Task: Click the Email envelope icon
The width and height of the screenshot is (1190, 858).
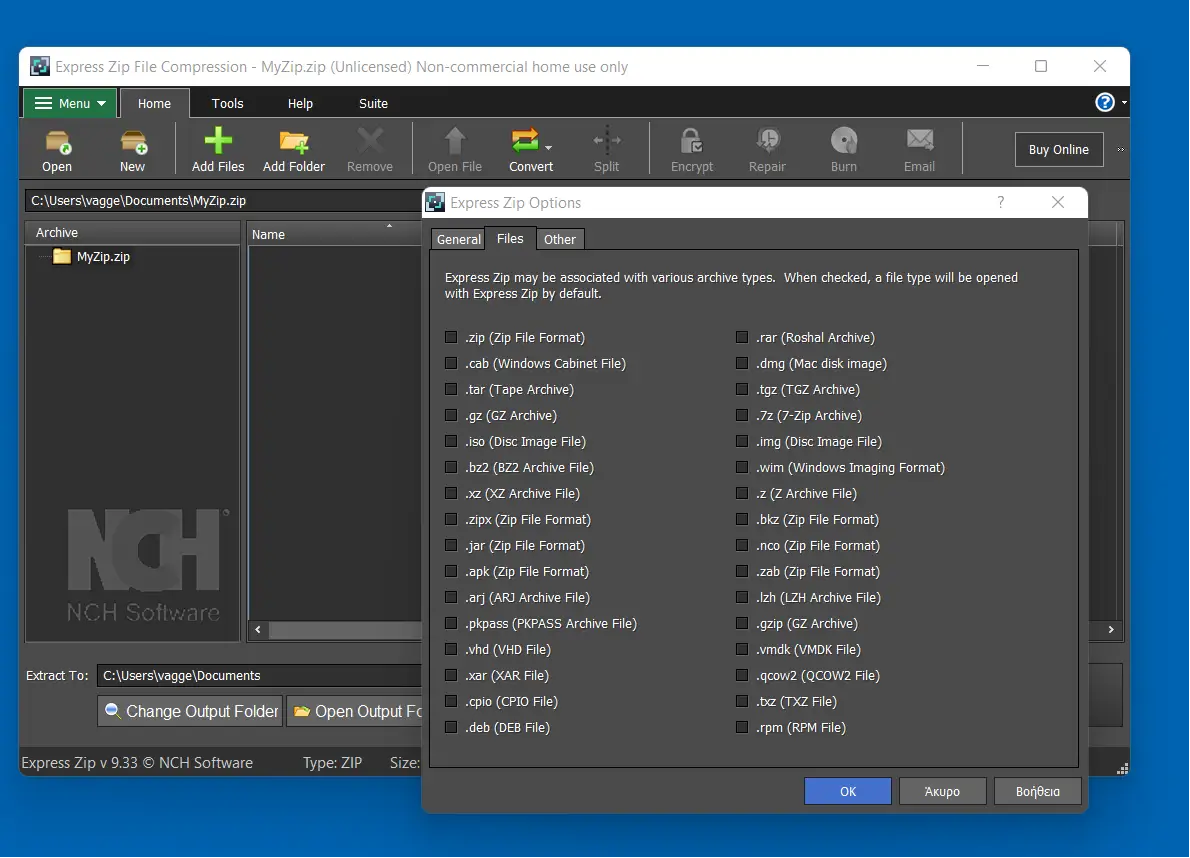Action: (919, 140)
